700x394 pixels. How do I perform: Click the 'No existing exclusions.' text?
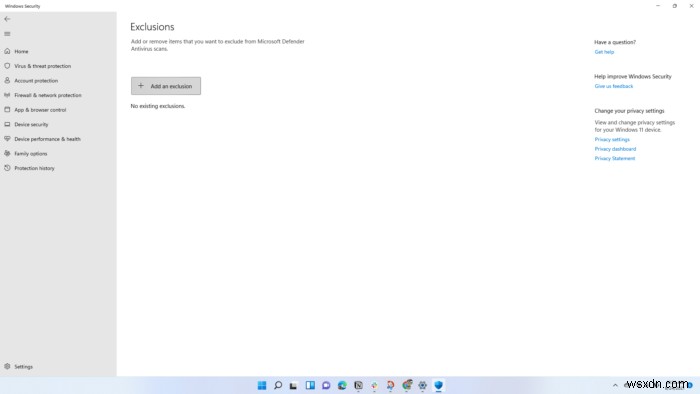158,106
